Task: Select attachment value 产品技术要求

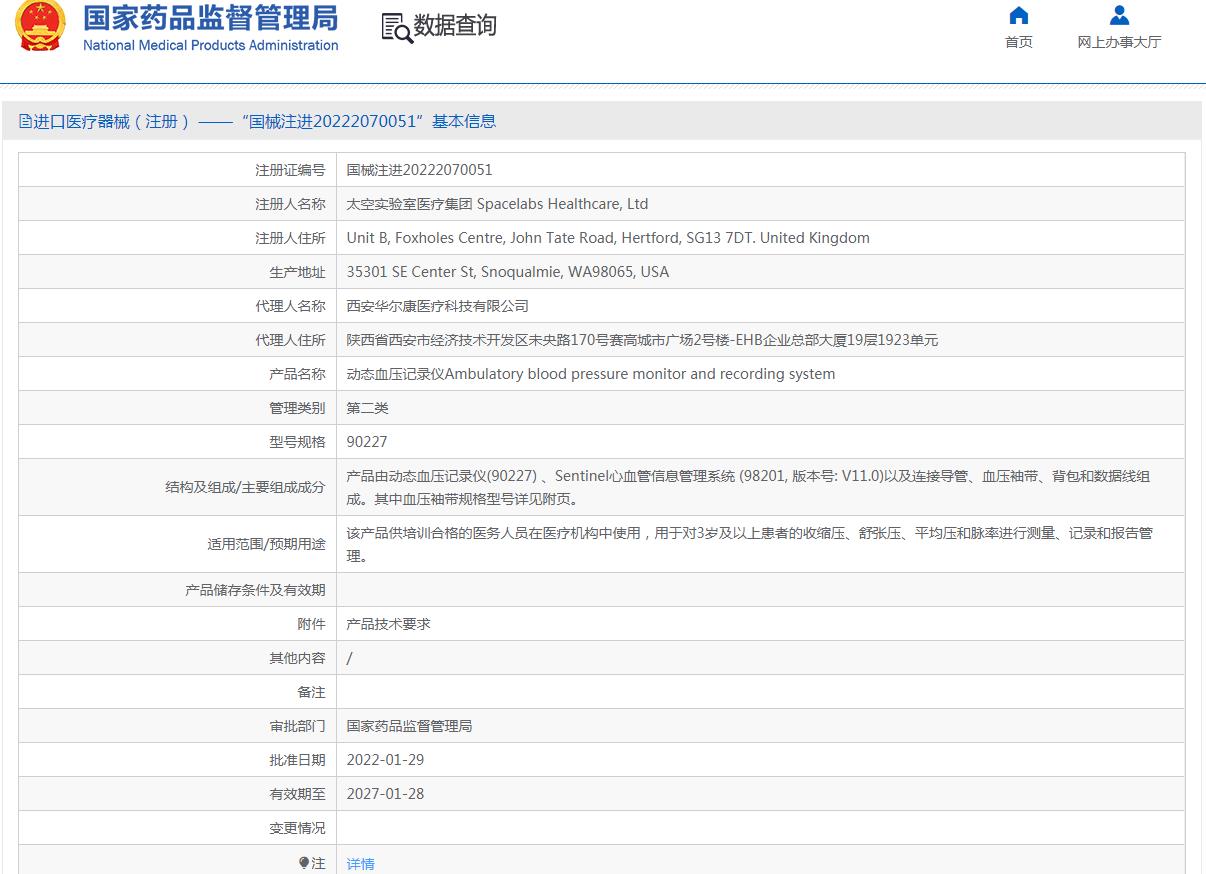Action: 388,624
